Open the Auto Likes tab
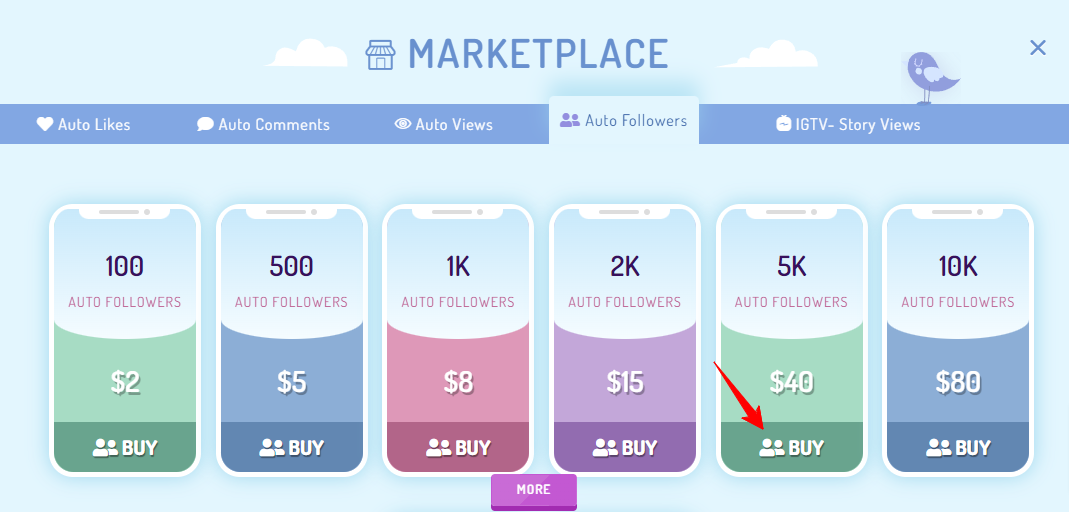Viewport: 1069px width, 512px height. pos(83,124)
